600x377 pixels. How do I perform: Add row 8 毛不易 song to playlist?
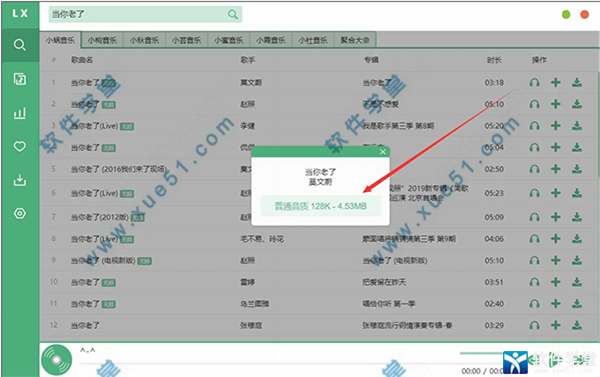[556, 239]
